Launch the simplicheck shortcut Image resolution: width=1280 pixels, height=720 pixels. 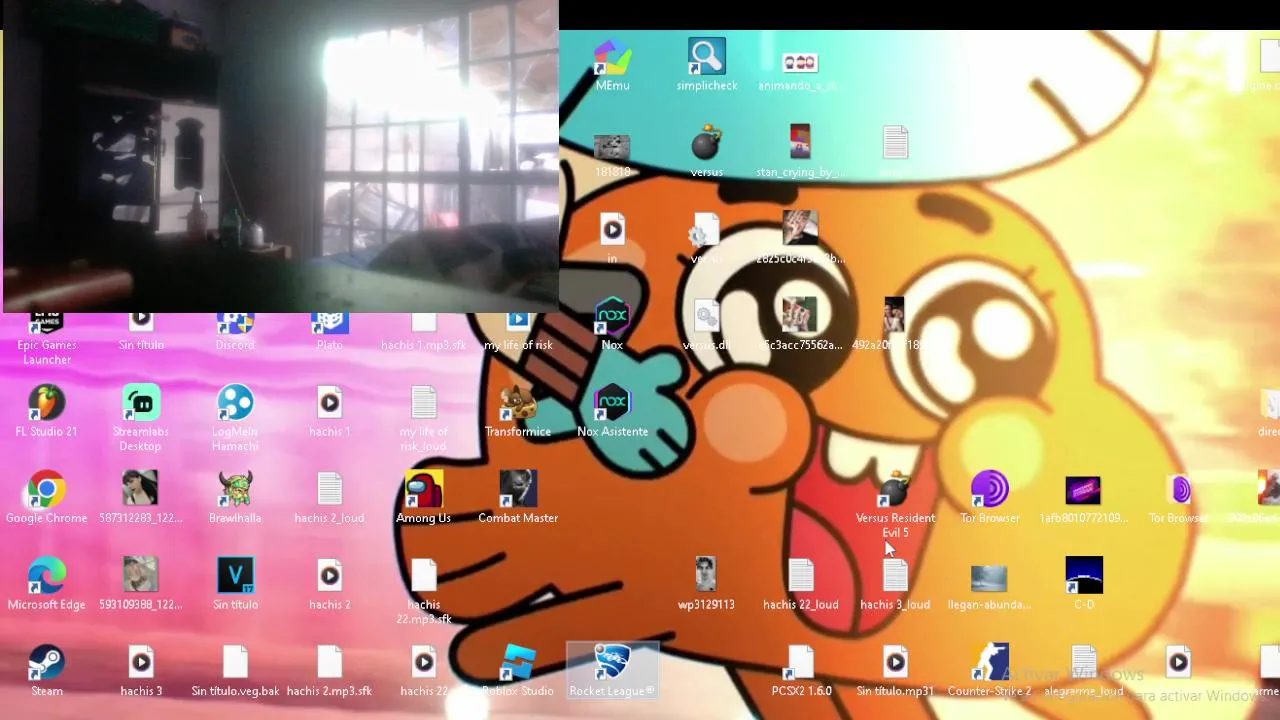click(x=706, y=66)
